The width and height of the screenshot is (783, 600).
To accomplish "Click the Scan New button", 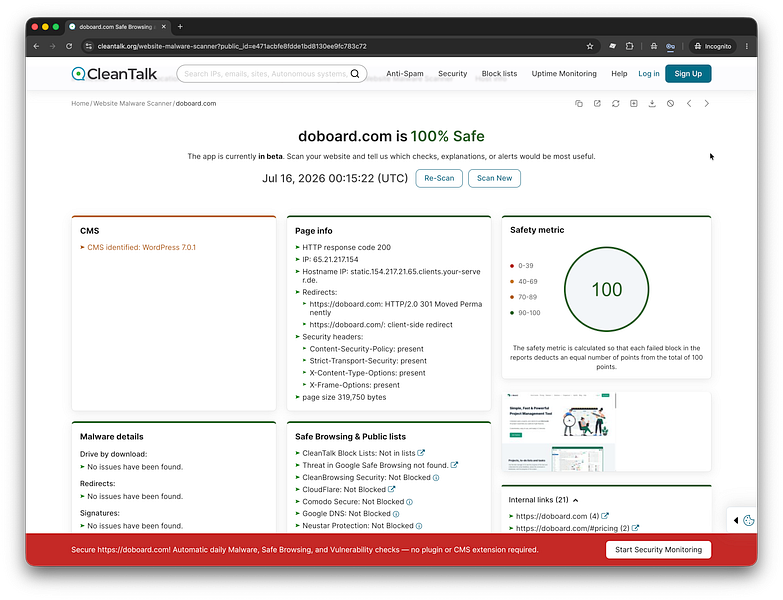I will click(494, 178).
